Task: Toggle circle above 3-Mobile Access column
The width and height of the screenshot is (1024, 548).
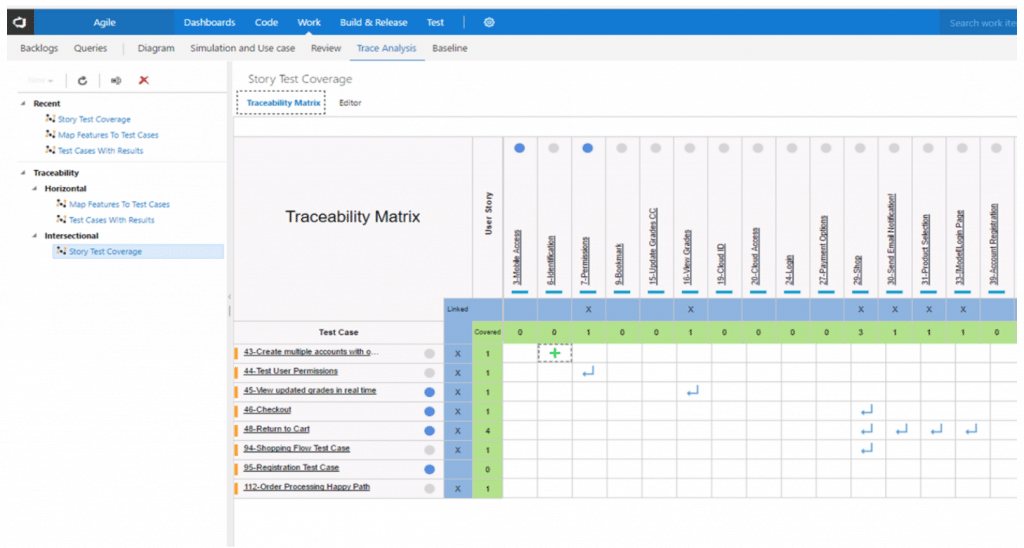Action: 519,148
